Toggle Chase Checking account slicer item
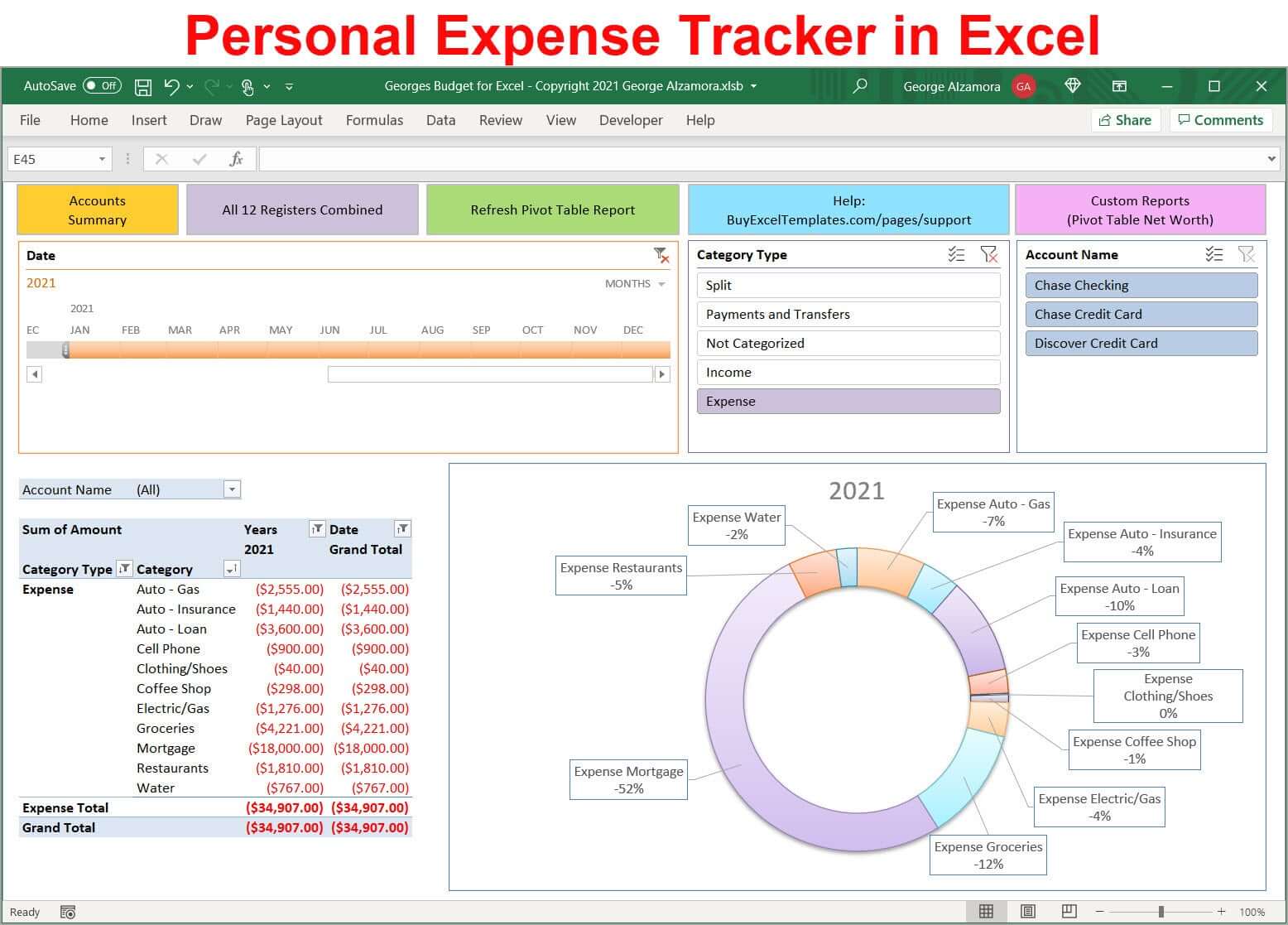This screenshot has height=925, width=1288. [1141, 285]
